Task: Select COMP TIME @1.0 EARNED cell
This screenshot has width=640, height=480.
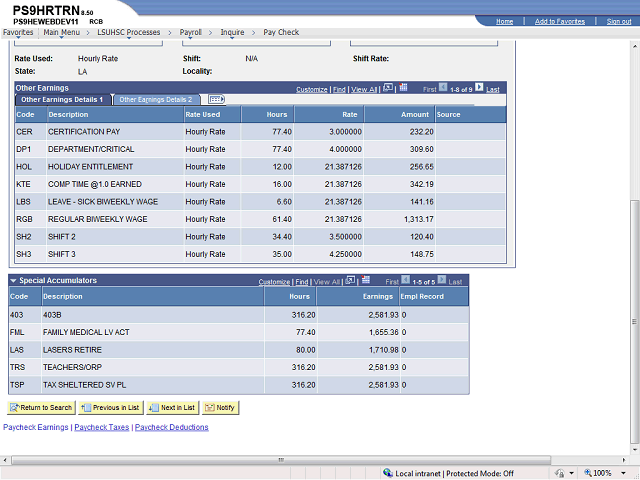Action: tap(95, 184)
